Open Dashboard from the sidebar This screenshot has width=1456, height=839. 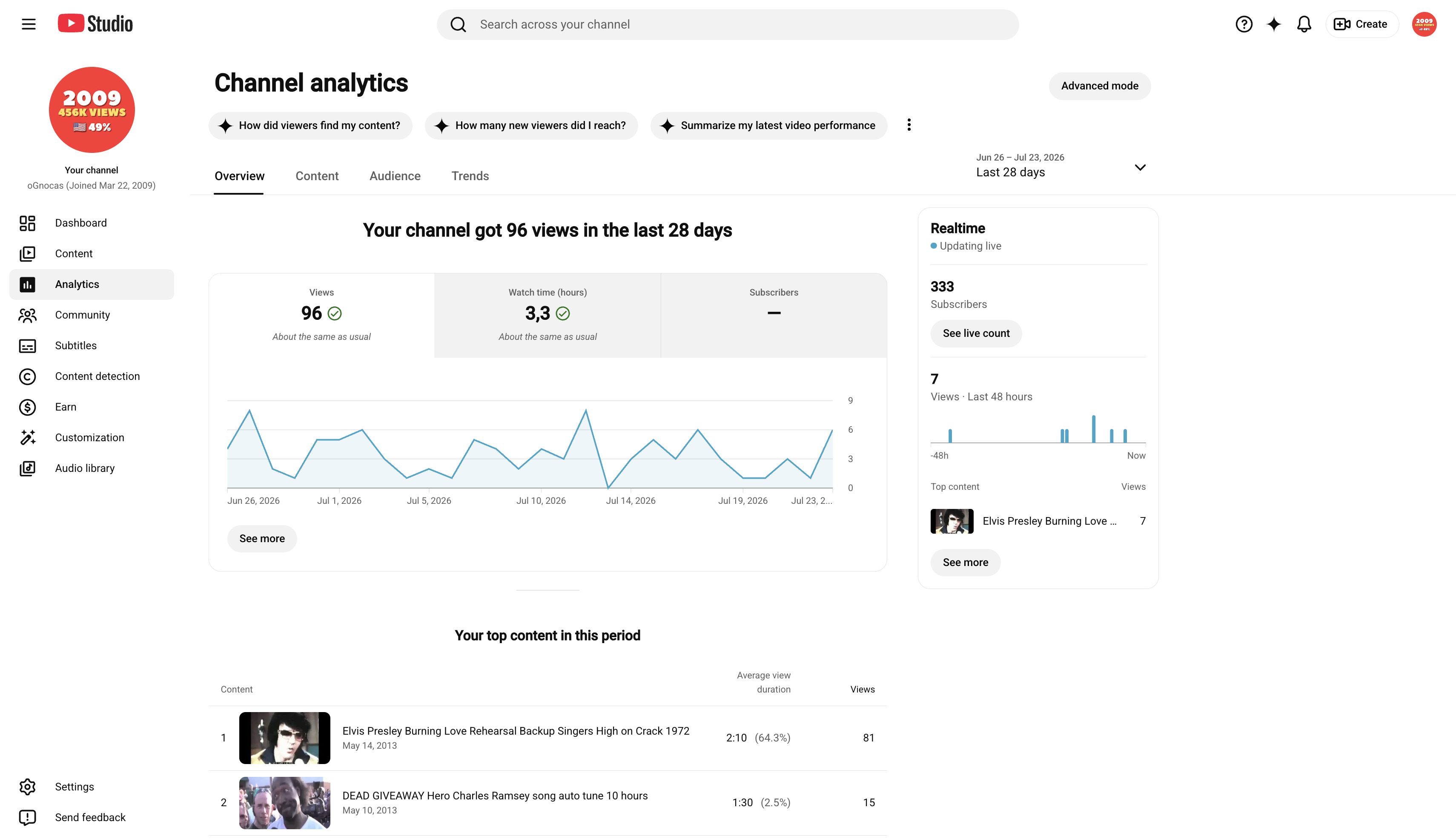(92, 223)
